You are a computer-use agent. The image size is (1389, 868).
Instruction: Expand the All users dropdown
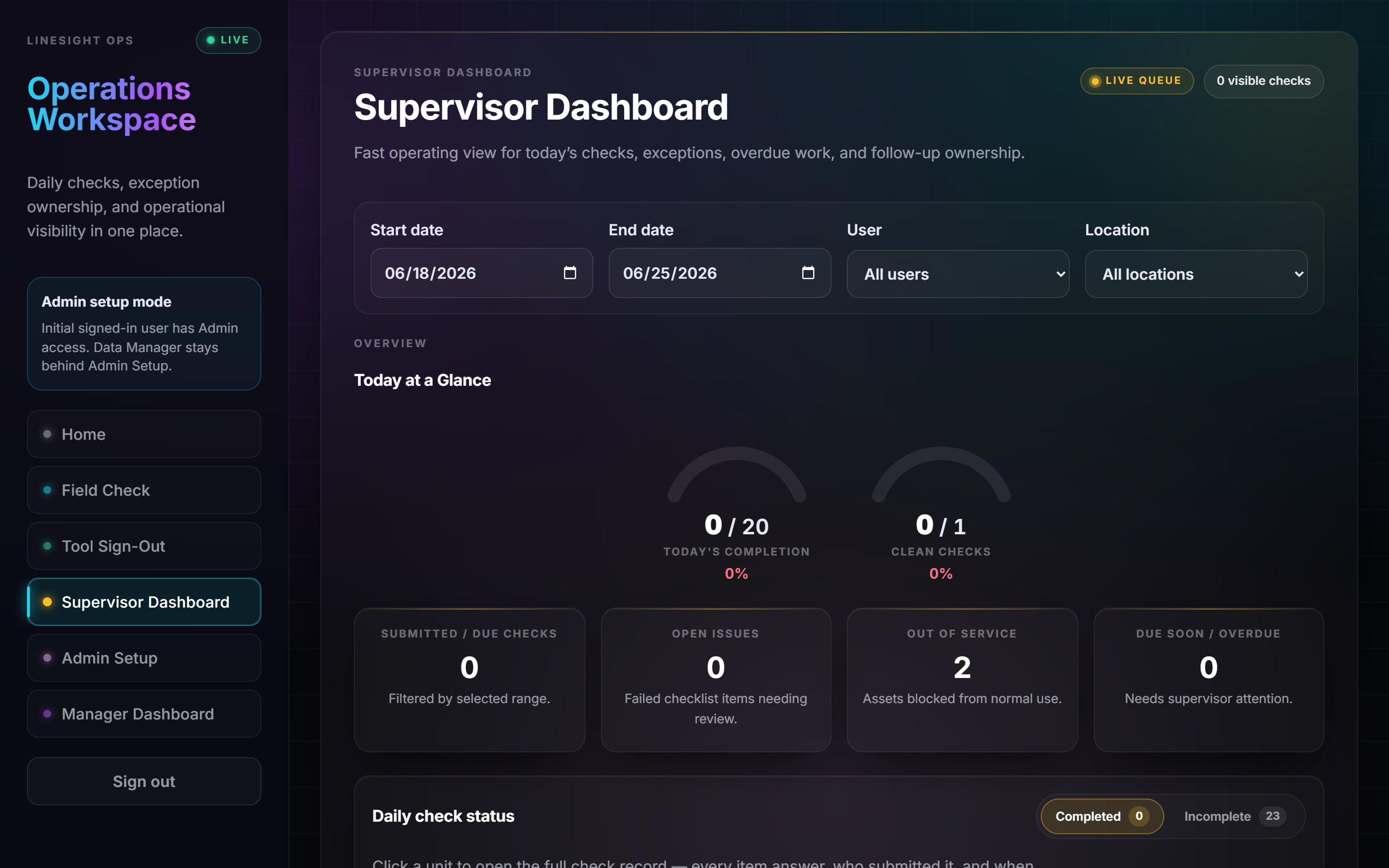958,274
